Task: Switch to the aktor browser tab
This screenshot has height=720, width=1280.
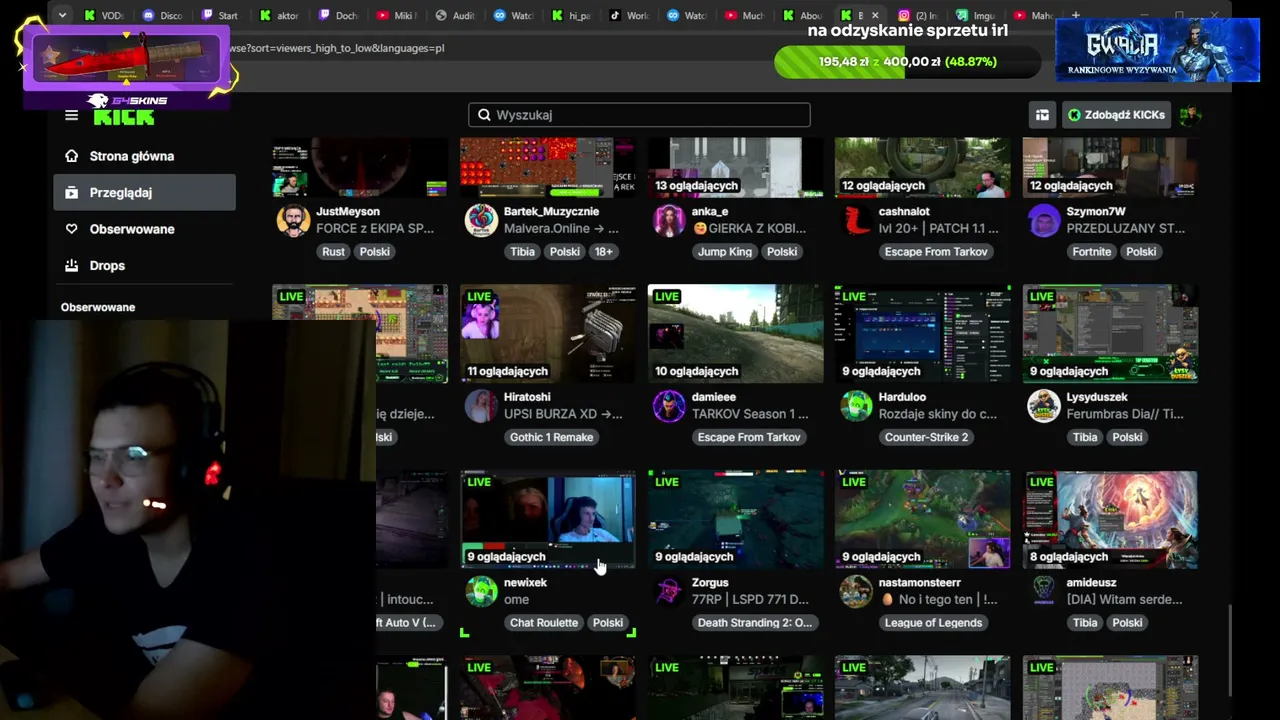Action: point(280,15)
